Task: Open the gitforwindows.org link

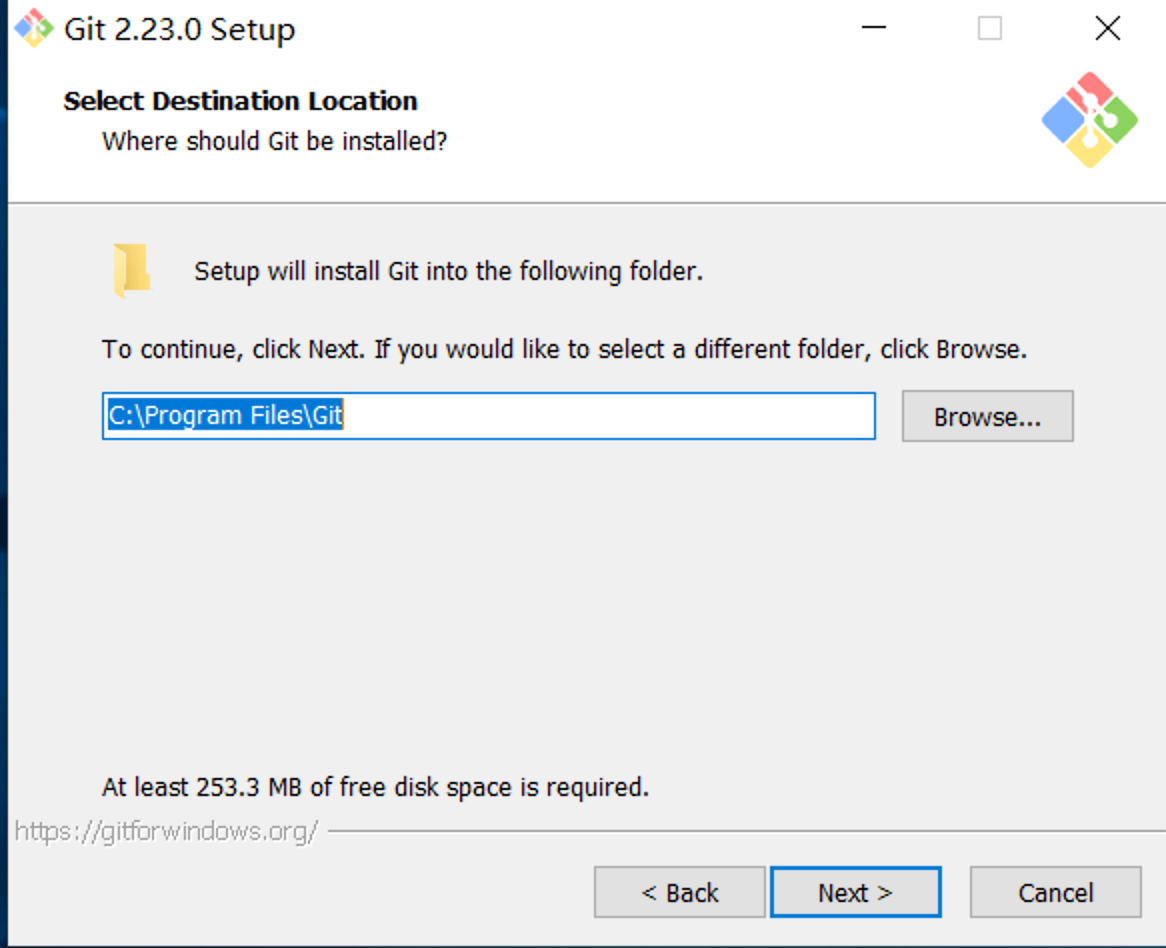Action: (166, 830)
